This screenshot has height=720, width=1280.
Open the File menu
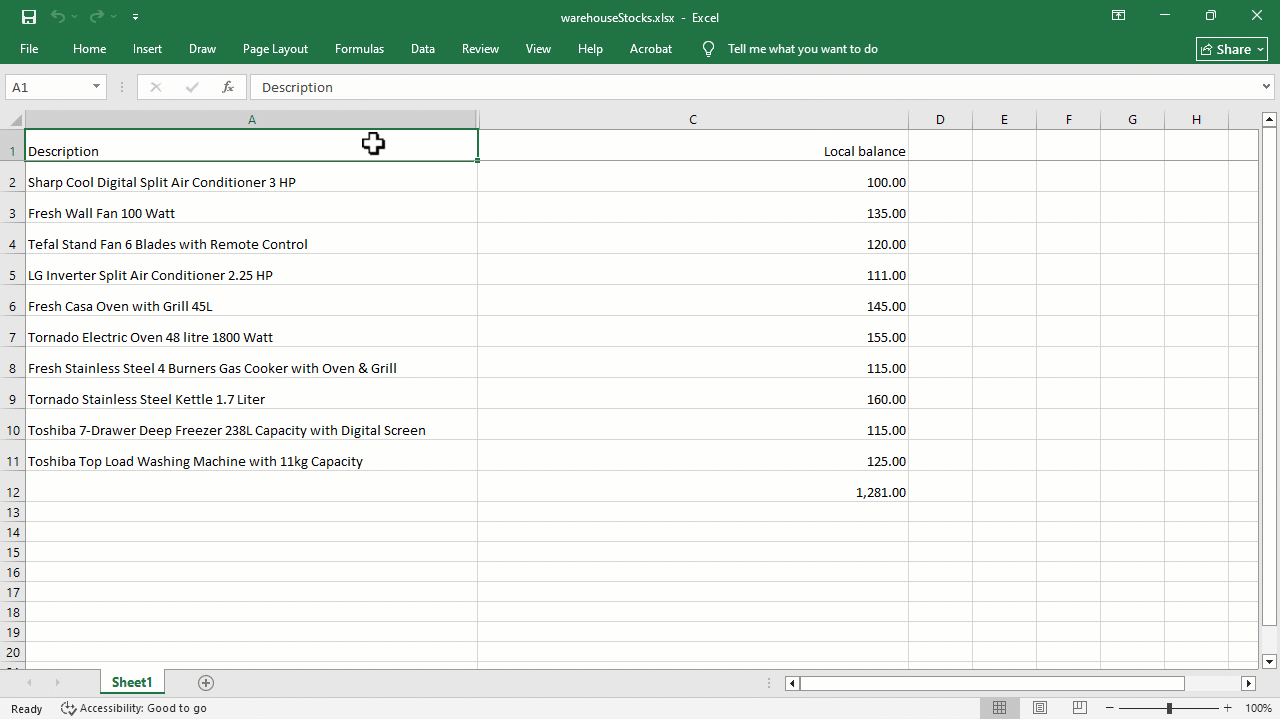pyautogui.click(x=29, y=49)
